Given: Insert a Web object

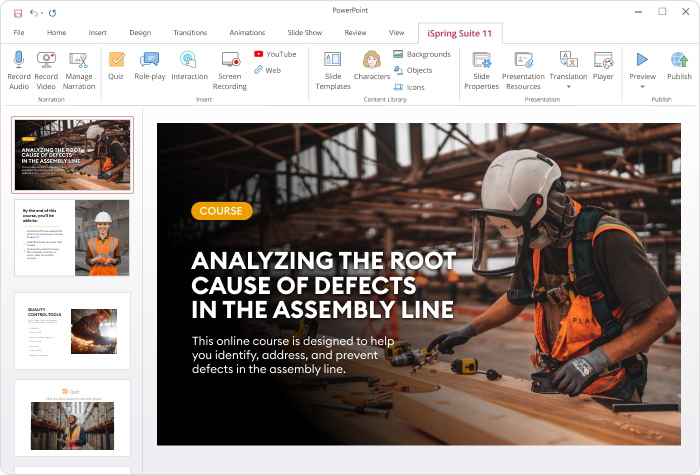Looking at the screenshot, I should tap(267, 70).
